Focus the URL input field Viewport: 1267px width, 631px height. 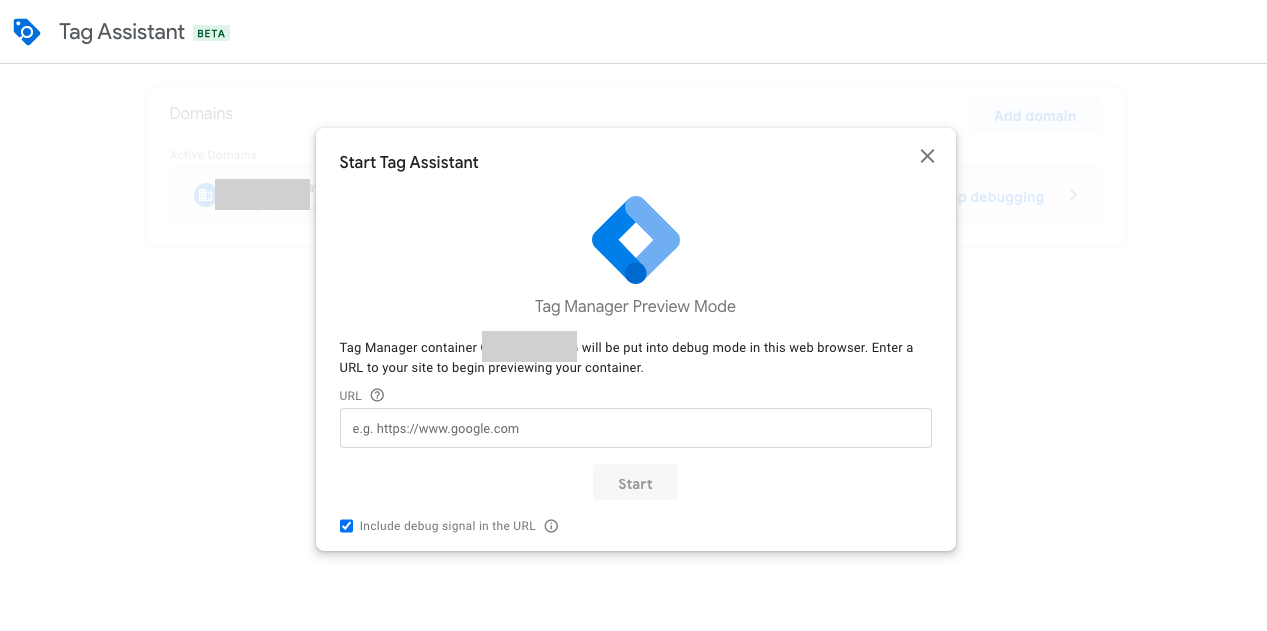pyautogui.click(x=635, y=428)
